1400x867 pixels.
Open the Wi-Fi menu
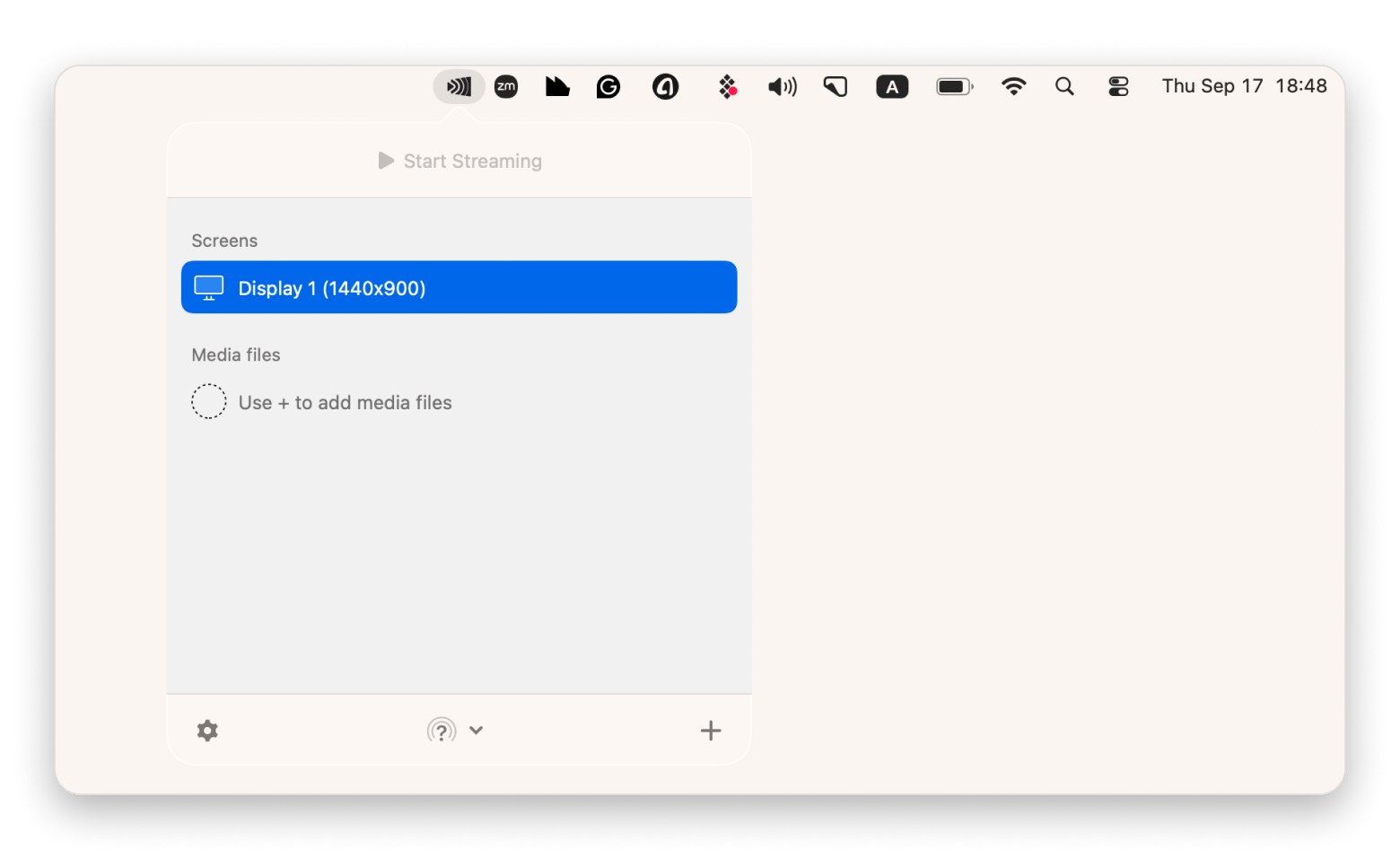click(x=1013, y=86)
